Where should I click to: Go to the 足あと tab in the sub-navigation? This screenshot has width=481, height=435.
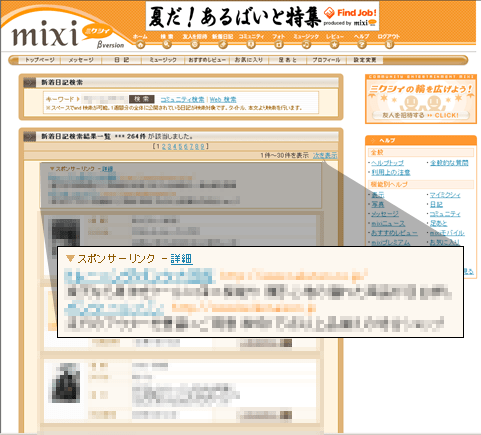click(x=287, y=60)
